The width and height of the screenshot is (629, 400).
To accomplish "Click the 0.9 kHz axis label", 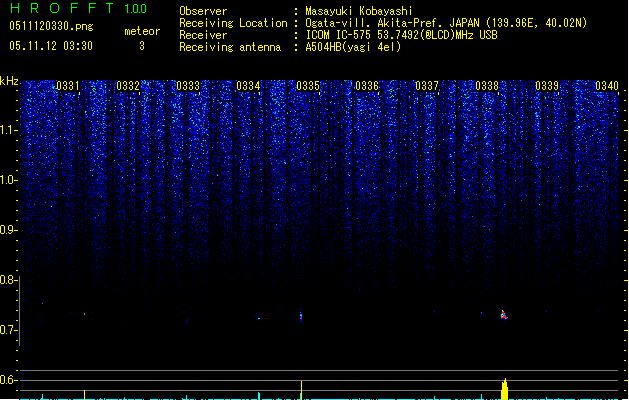I will point(8,230).
